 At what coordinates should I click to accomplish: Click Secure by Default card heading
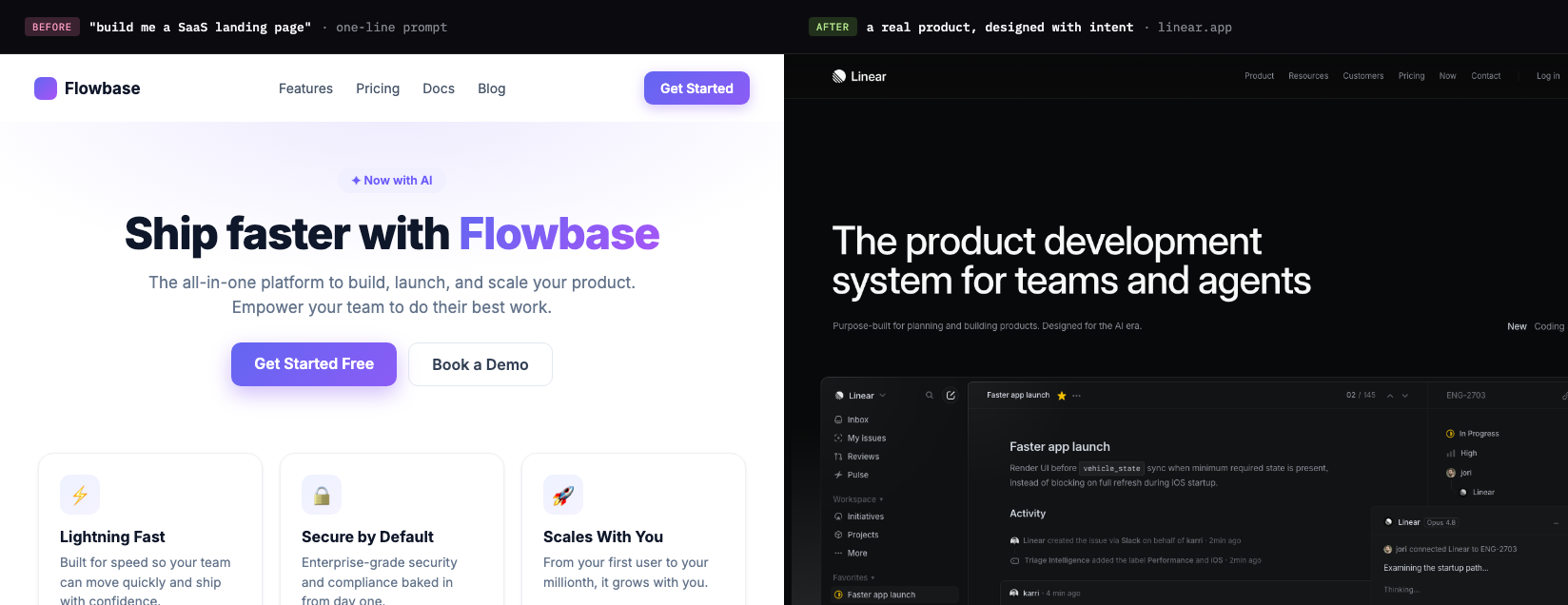point(367,537)
